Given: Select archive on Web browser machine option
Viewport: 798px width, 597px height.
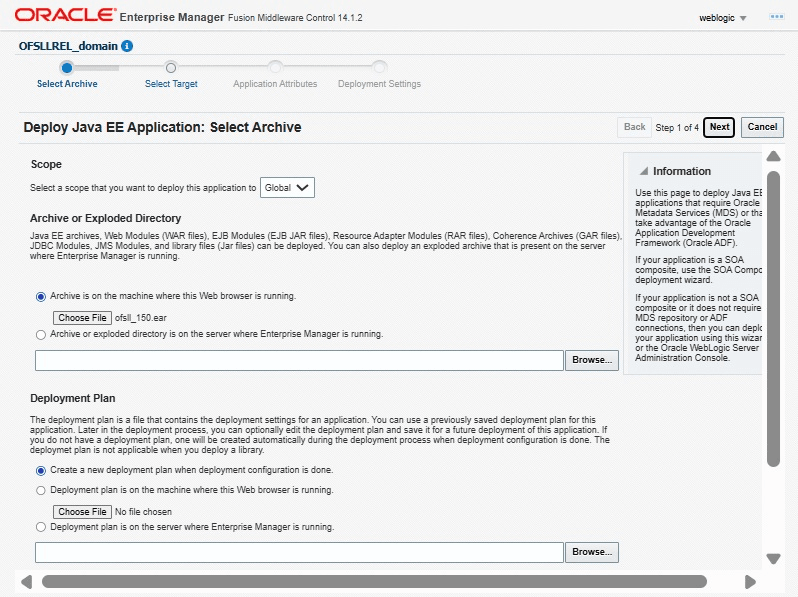Looking at the screenshot, I should coord(41,297).
